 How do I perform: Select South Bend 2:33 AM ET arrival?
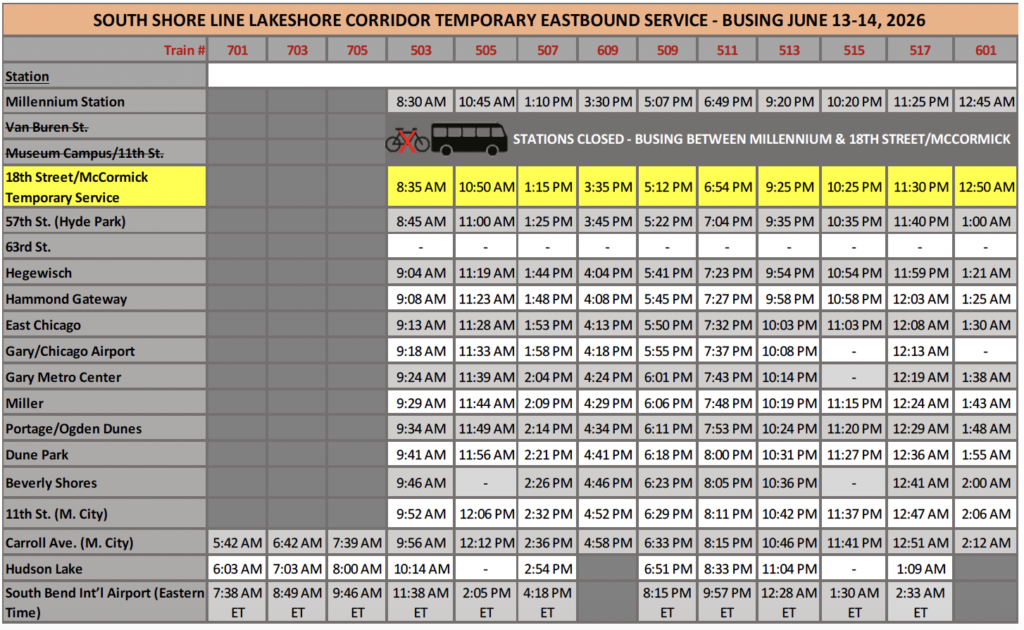coord(920,603)
